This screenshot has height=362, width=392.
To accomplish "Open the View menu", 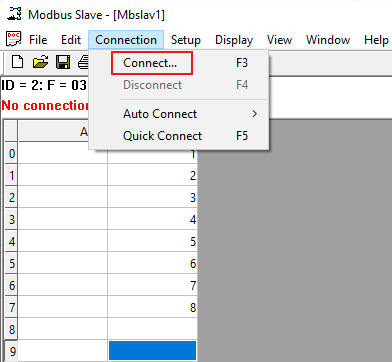I will coord(279,40).
